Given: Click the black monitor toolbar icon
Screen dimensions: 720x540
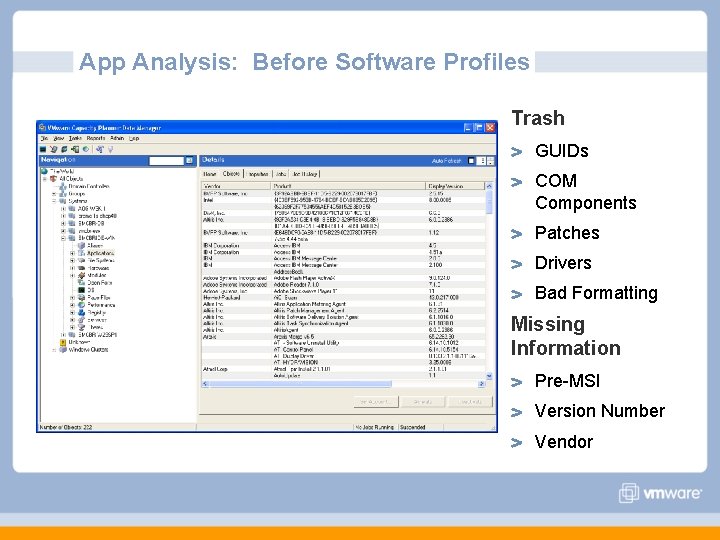Looking at the screenshot, I should 43,149.
